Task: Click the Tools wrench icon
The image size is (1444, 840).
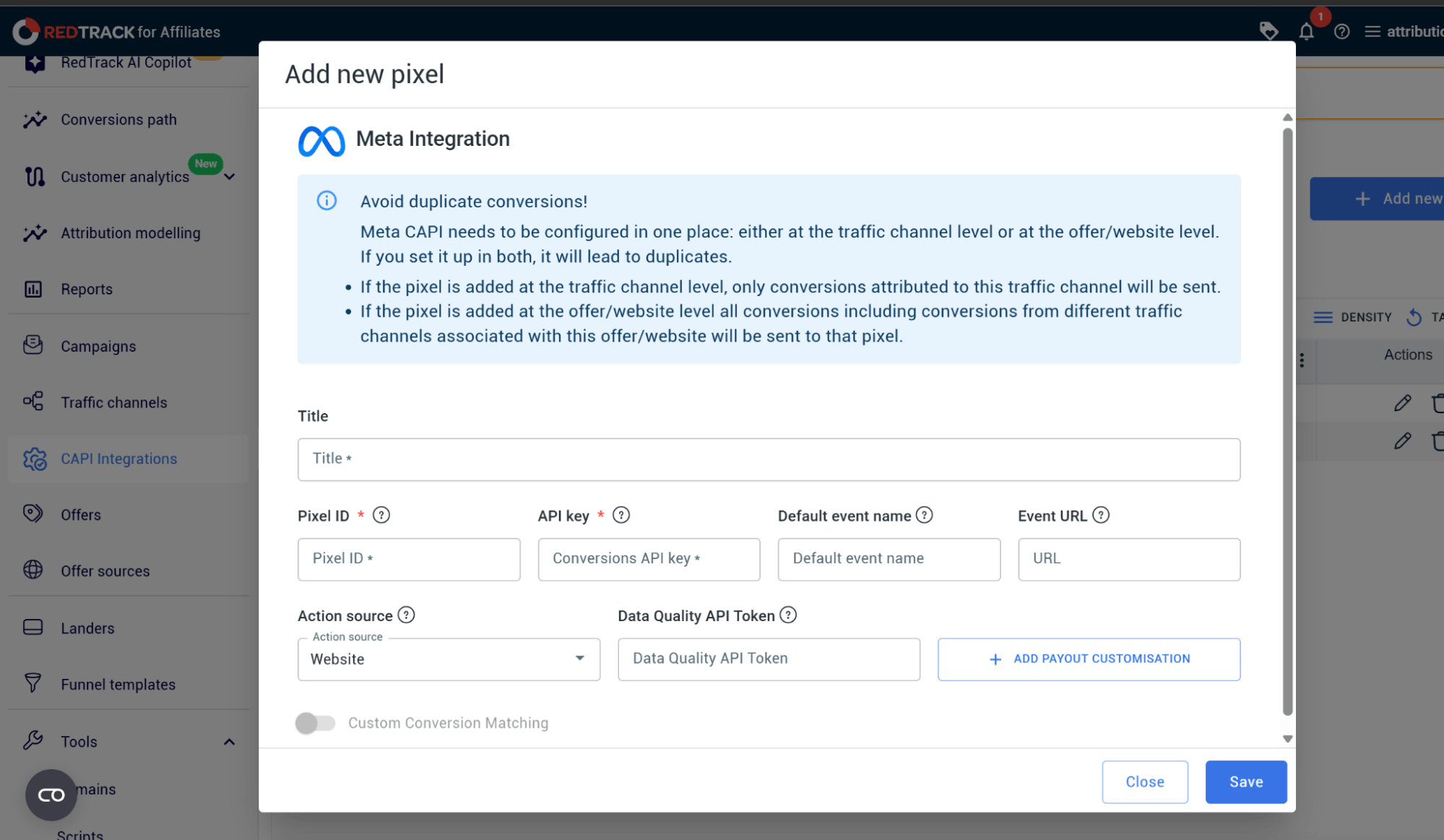Action: 33,740
